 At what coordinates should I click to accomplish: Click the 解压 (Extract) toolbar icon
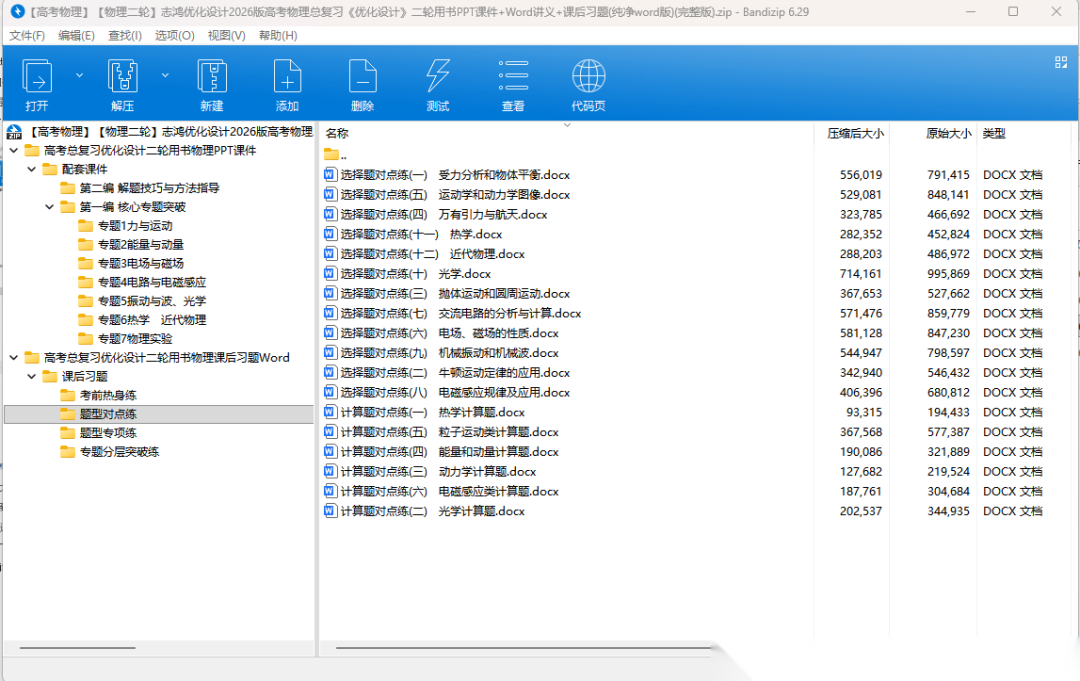coord(122,78)
